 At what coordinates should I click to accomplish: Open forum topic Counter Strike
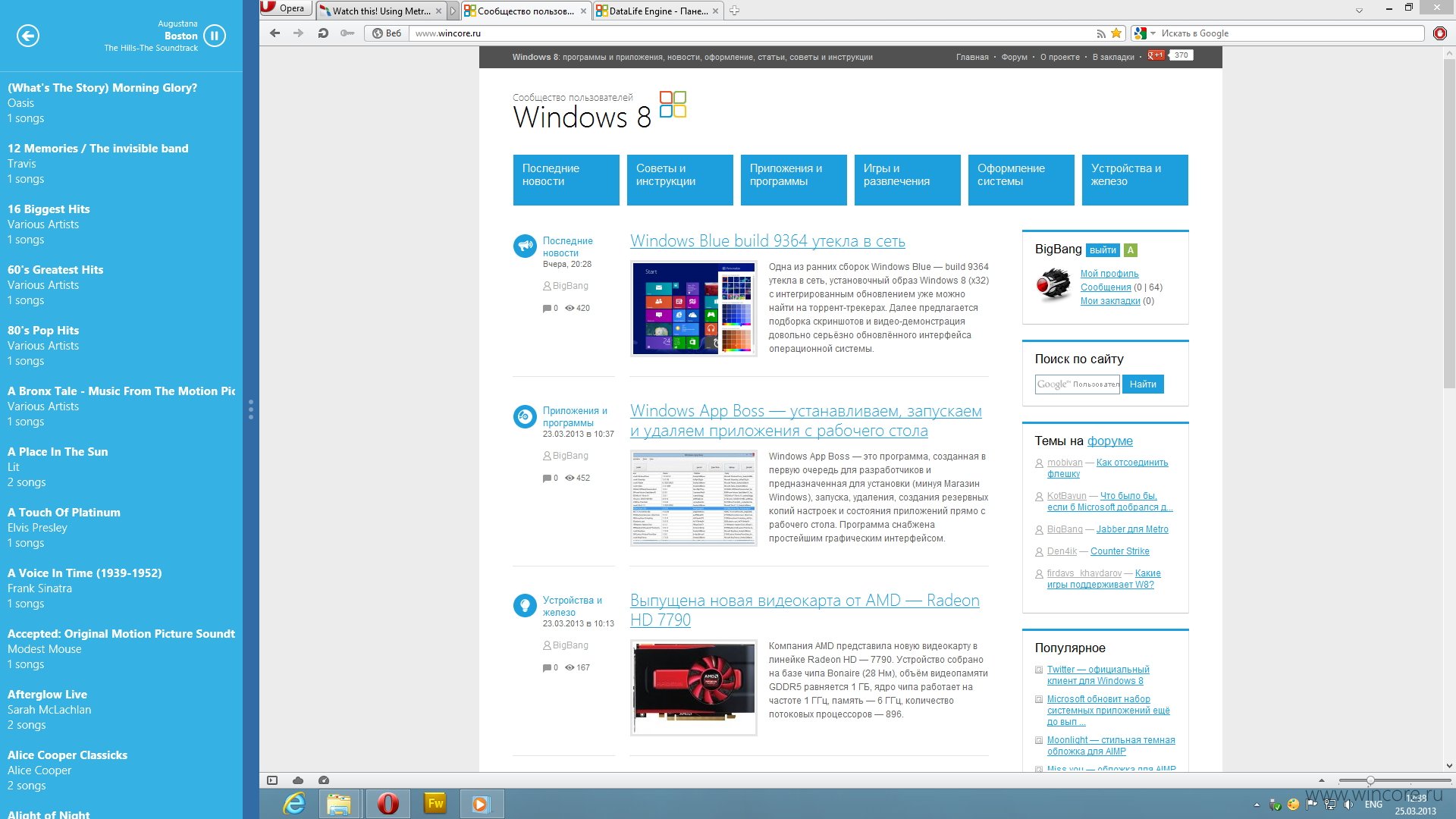pyautogui.click(x=1119, y=551)
